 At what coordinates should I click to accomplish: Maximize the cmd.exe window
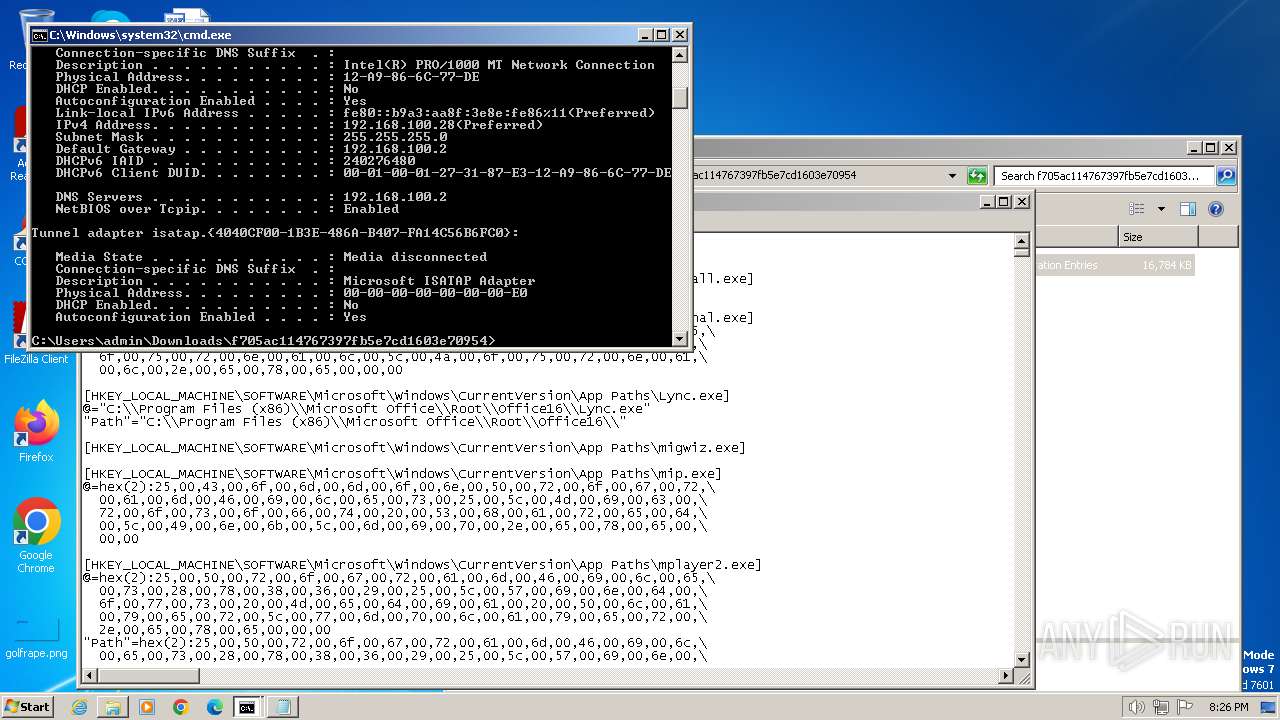point(661,35)
